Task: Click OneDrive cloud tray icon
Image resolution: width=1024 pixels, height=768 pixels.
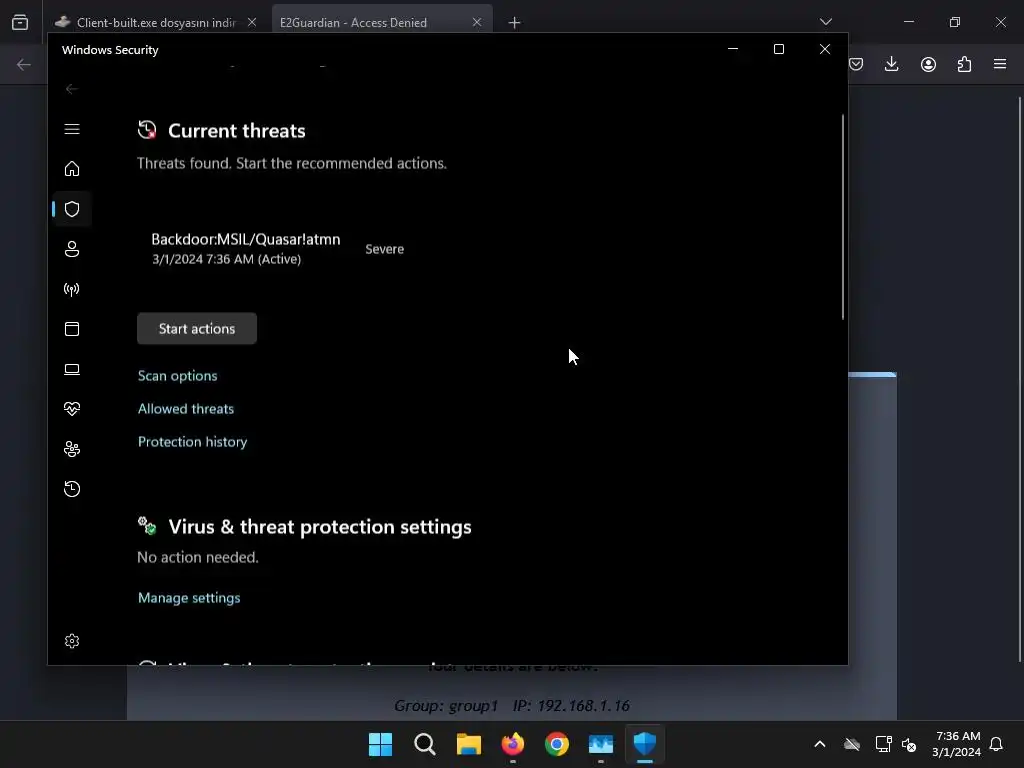Action: click(852, 744)
